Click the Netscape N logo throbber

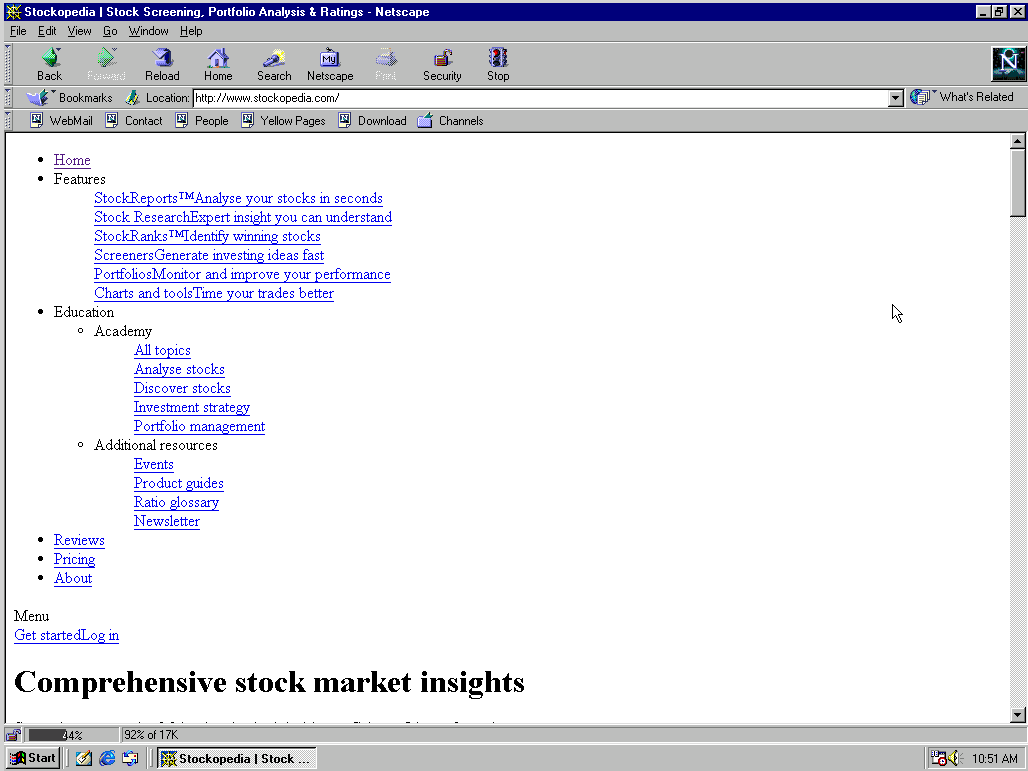[x=1008, y=64]
